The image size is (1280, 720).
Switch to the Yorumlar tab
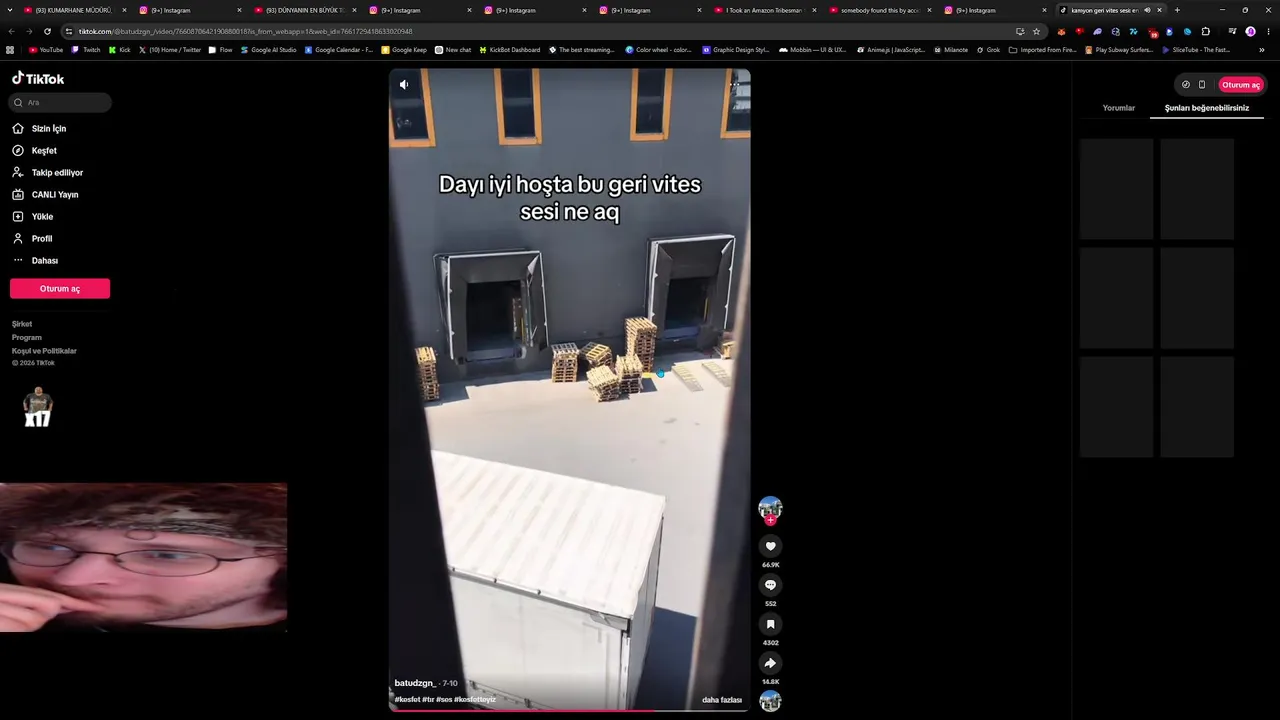1118,108
